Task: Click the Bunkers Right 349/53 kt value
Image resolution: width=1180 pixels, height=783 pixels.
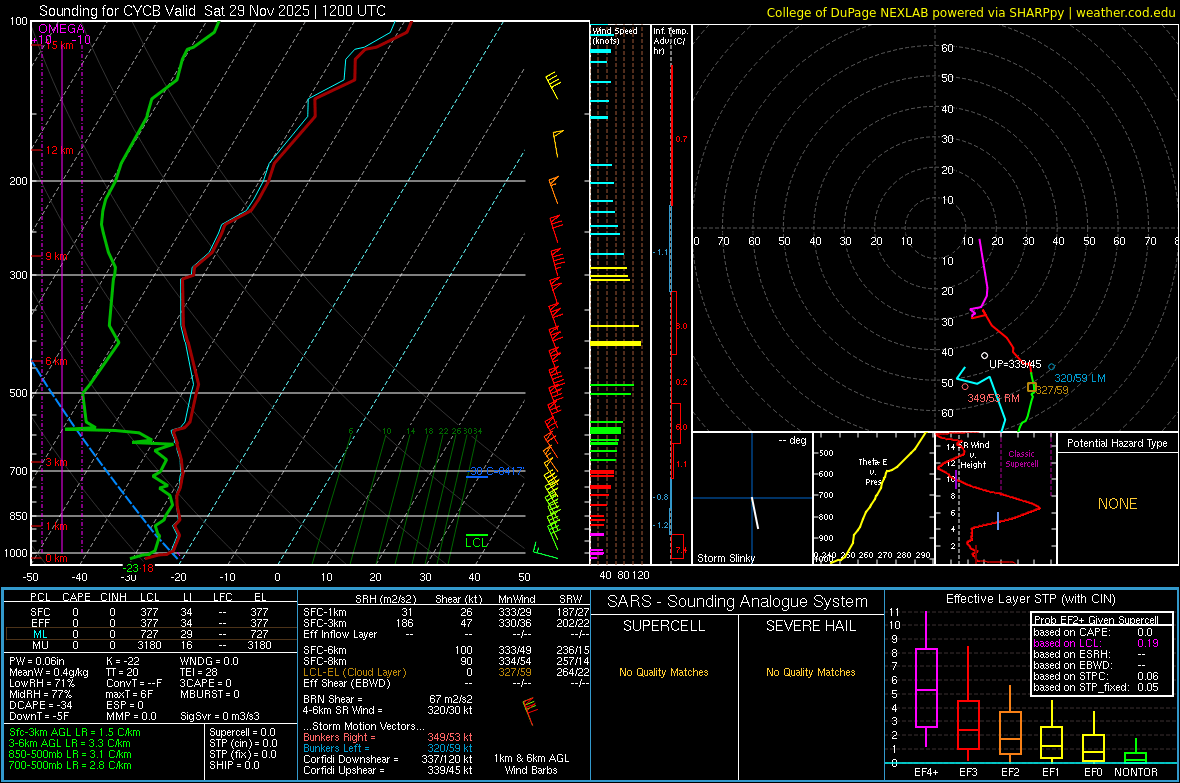Action: [450, 737]
